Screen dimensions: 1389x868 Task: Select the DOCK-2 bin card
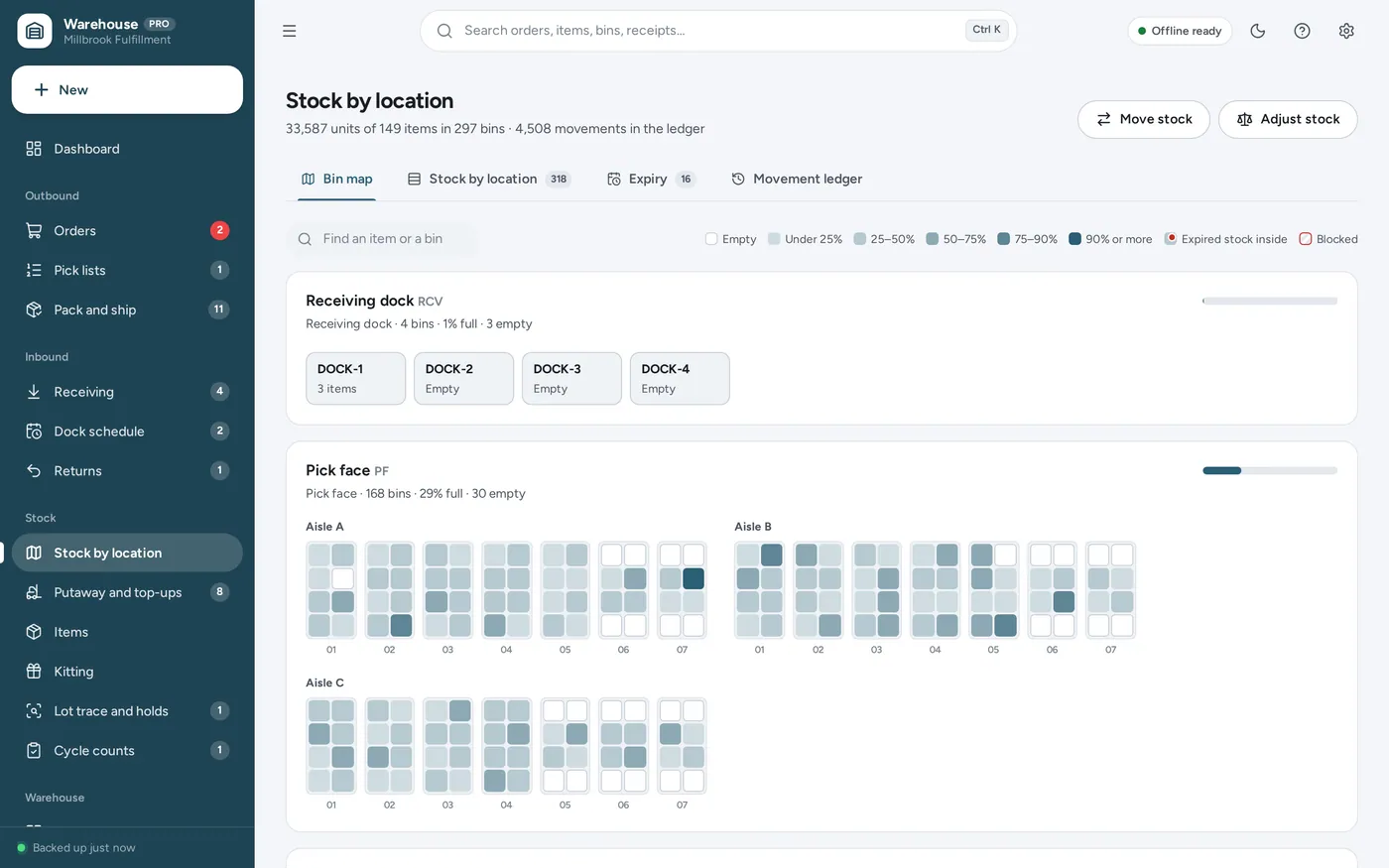[x=464, y=379]
